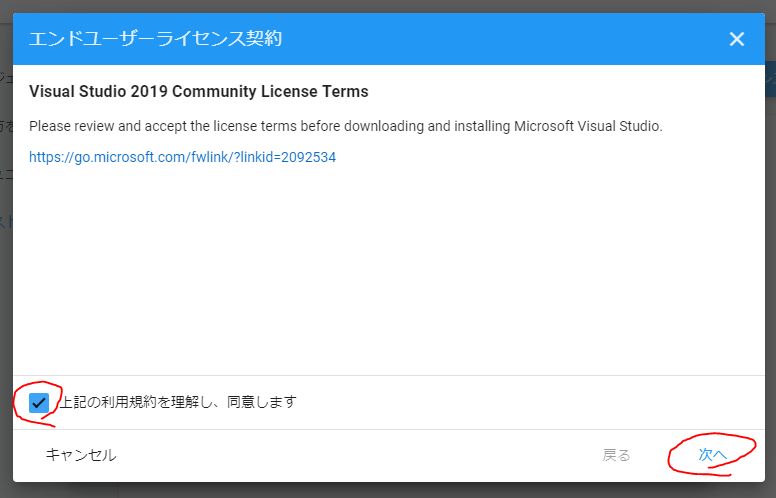Click the Visual Studio 2019 Community License Terms heading
Screen dimensions: 776x498
[199, 92]
